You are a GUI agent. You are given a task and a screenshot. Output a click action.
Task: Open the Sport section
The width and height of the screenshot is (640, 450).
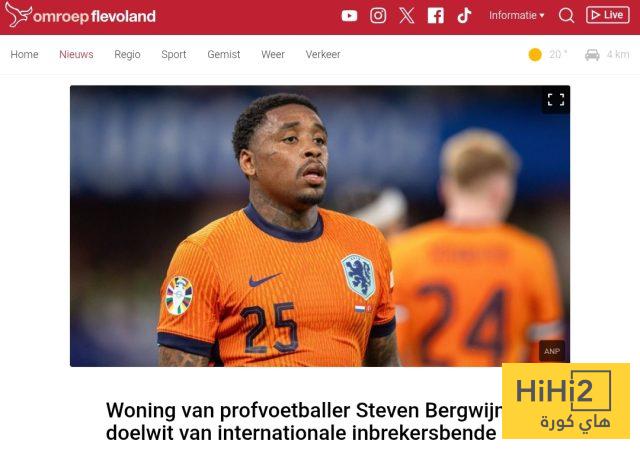pyautogui.click(x=174, y=54)
